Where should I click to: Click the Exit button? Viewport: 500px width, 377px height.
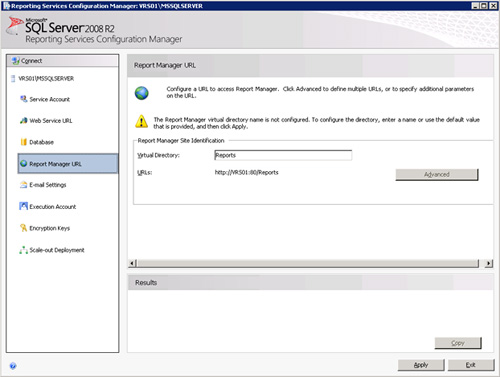[470, 365]
